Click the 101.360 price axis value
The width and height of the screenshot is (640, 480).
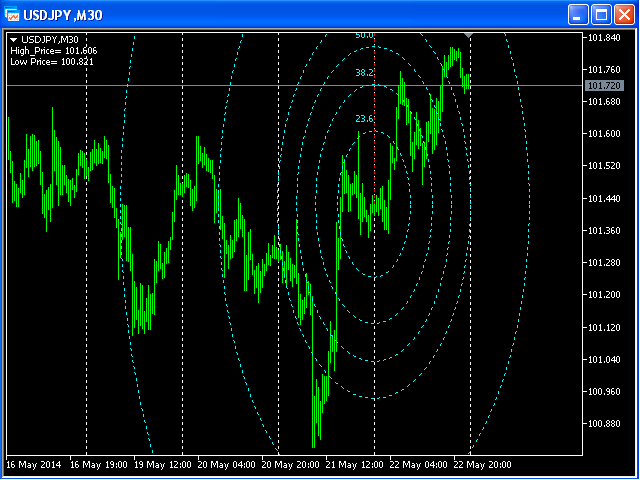(604, 231)
